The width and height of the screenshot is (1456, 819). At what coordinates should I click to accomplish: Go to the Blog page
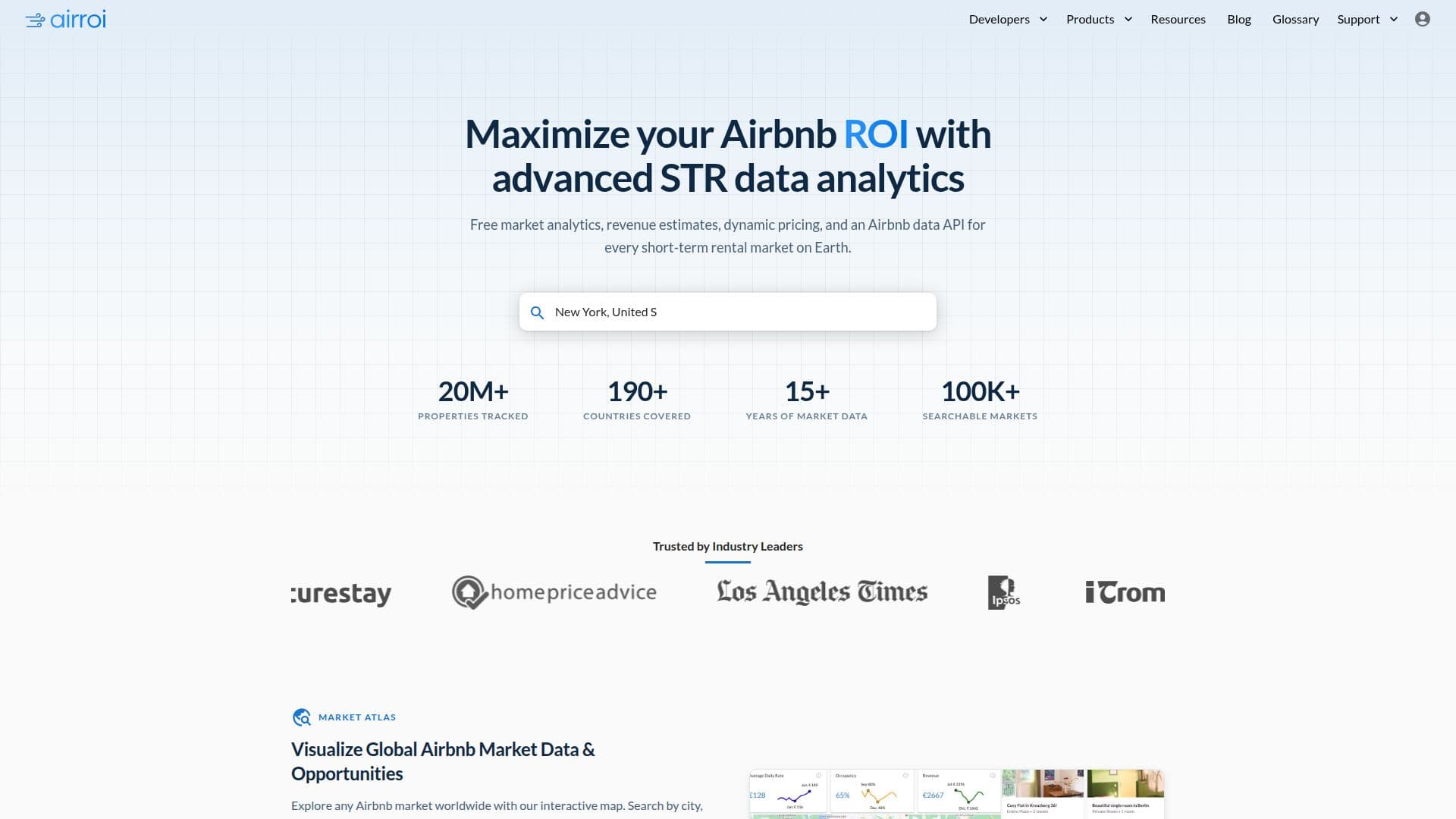(x=1239, y=19)
